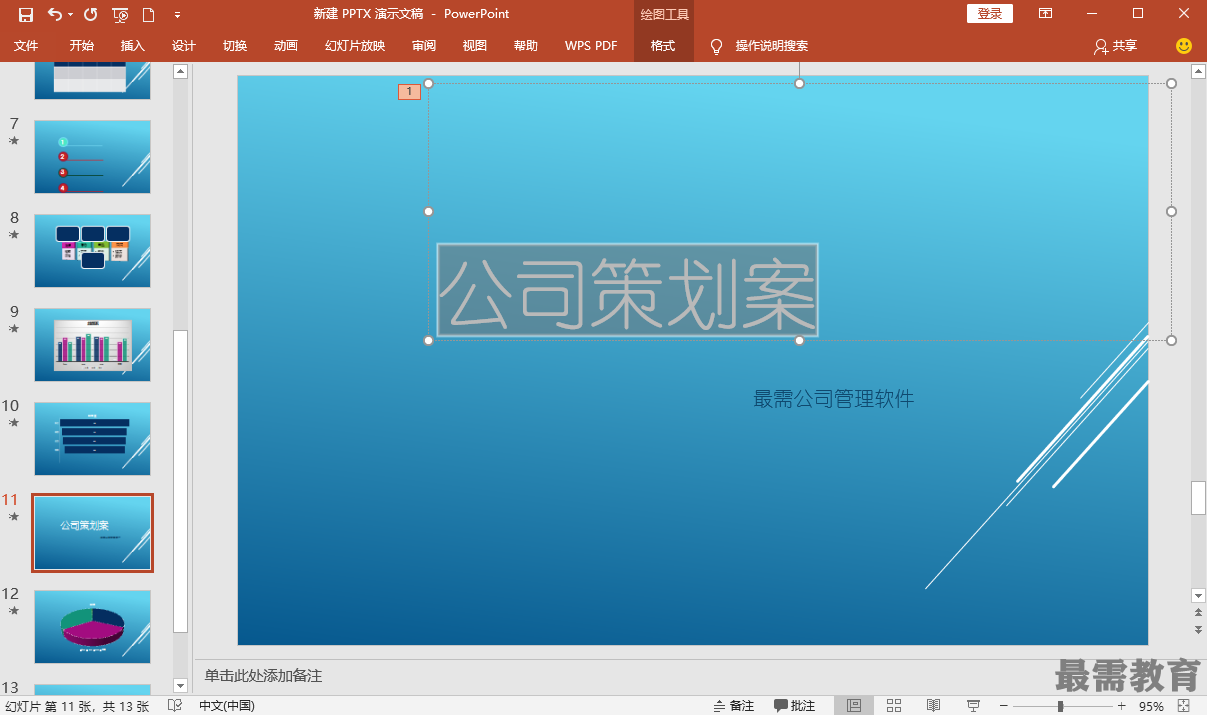
Task: Open the Ribbon Display Options icon
Action: click(1045, 14)
